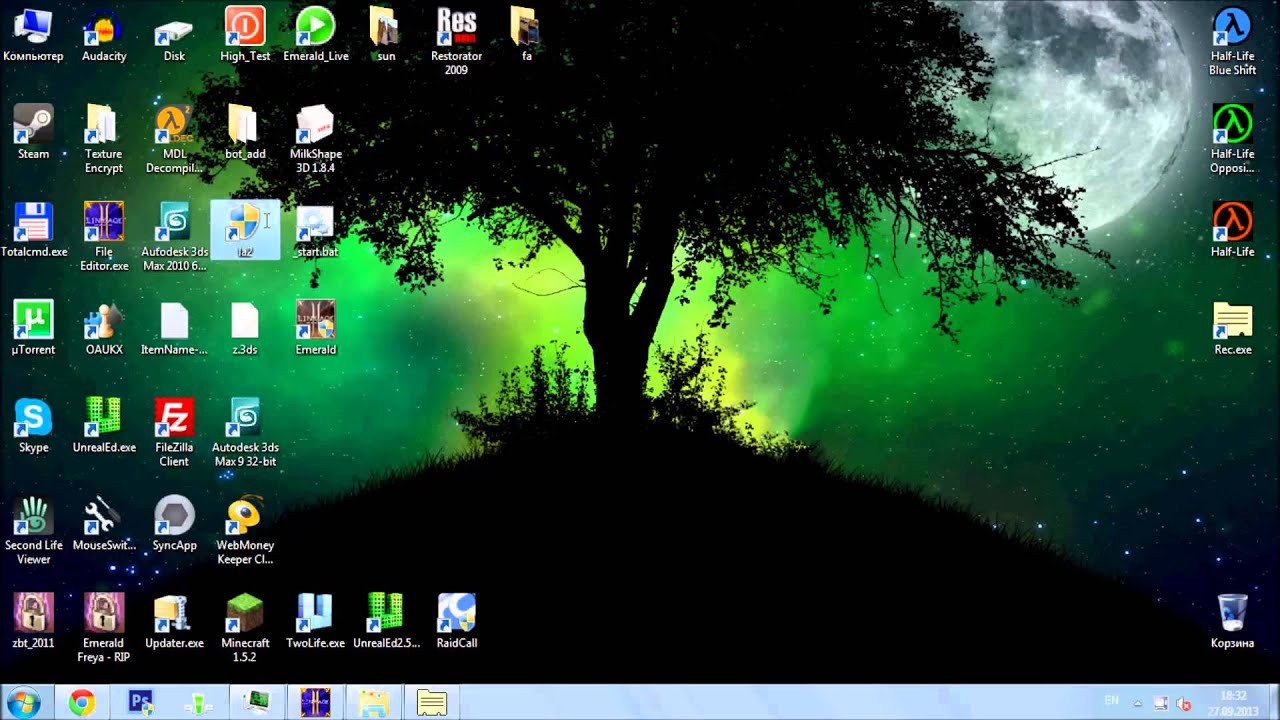Select the Emerald Lineage II shortcut

[x=316, y=328]
